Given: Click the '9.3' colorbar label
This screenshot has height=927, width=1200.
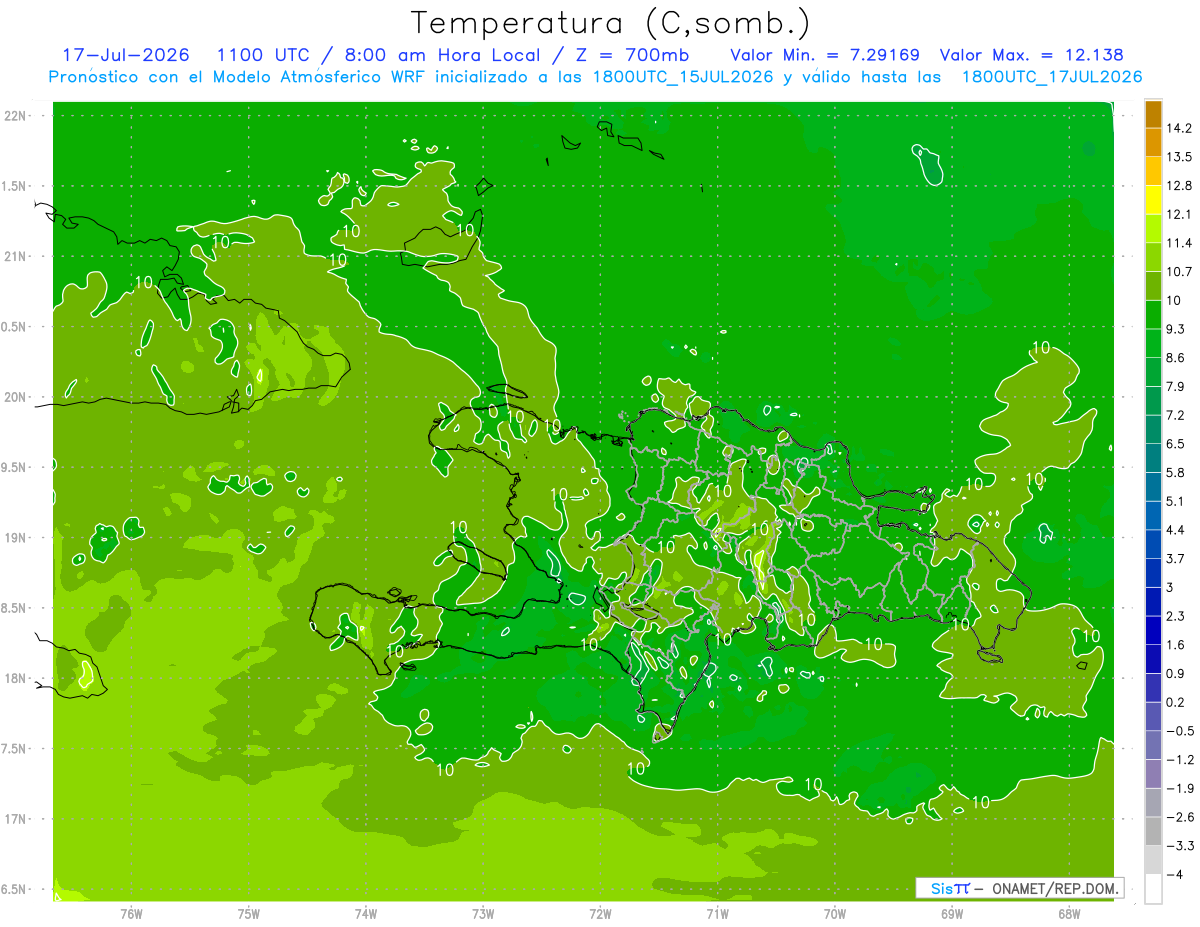Looking at the screenshot, I should 1177,329.
